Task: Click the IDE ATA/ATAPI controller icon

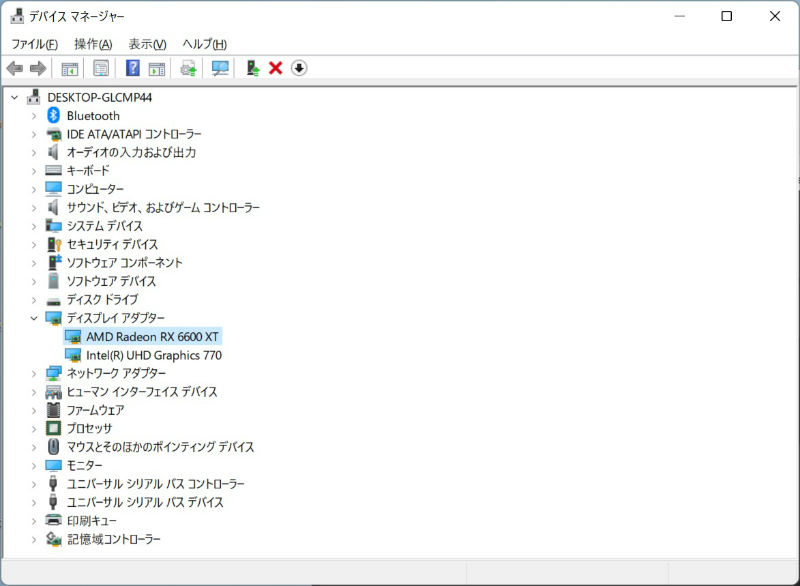Action: (54, 134)
